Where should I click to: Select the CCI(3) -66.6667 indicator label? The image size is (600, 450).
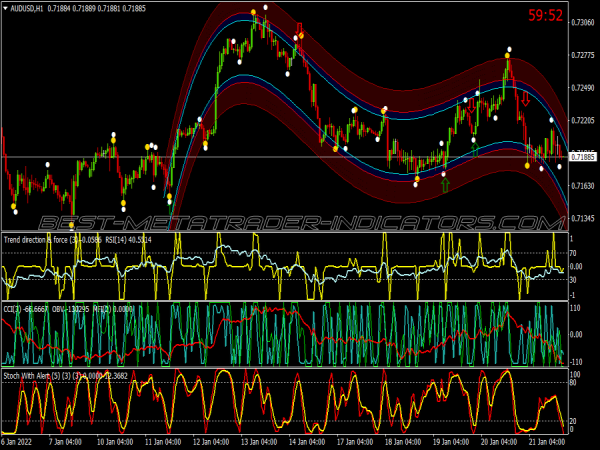point(26,309)
